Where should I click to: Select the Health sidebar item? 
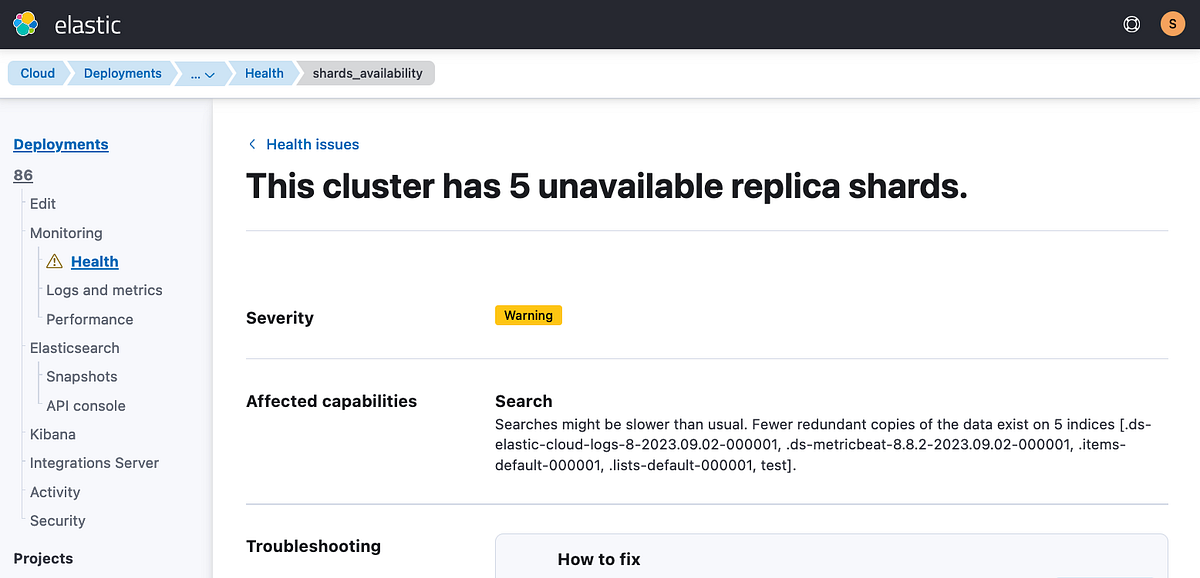tap(94, 261)
